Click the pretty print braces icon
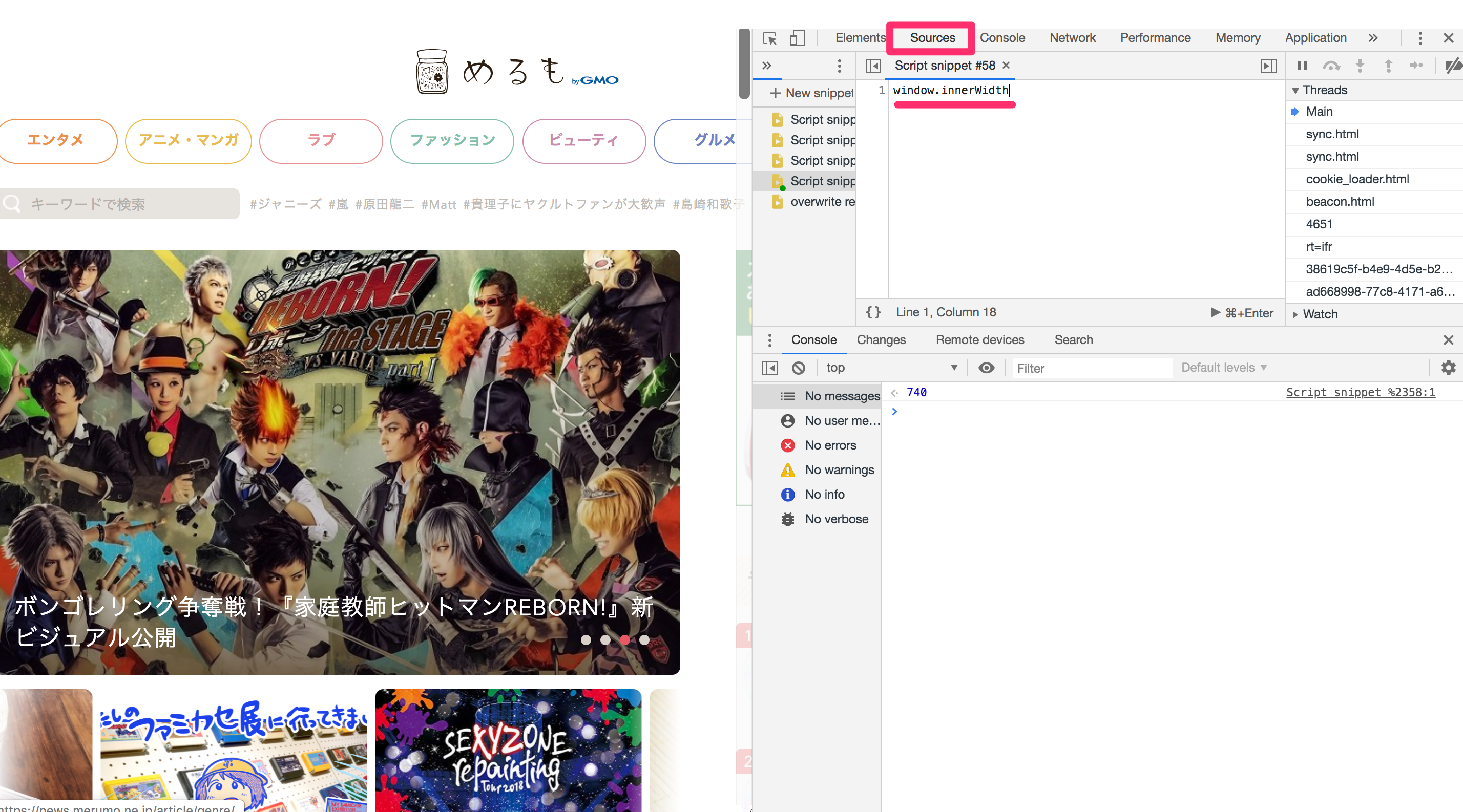Viewport: 1463px width, 812px height. pos(873,312)
